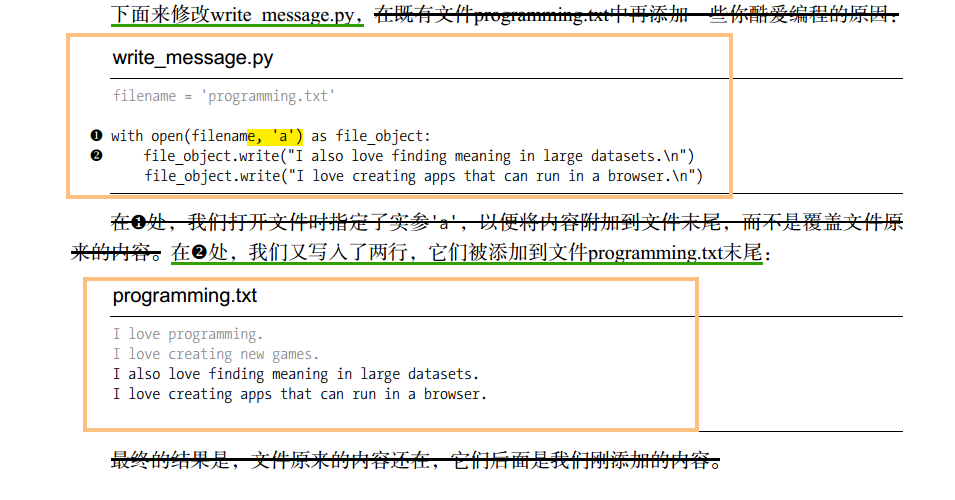Click the "programming.txt" output listing heading

point(185,296)
